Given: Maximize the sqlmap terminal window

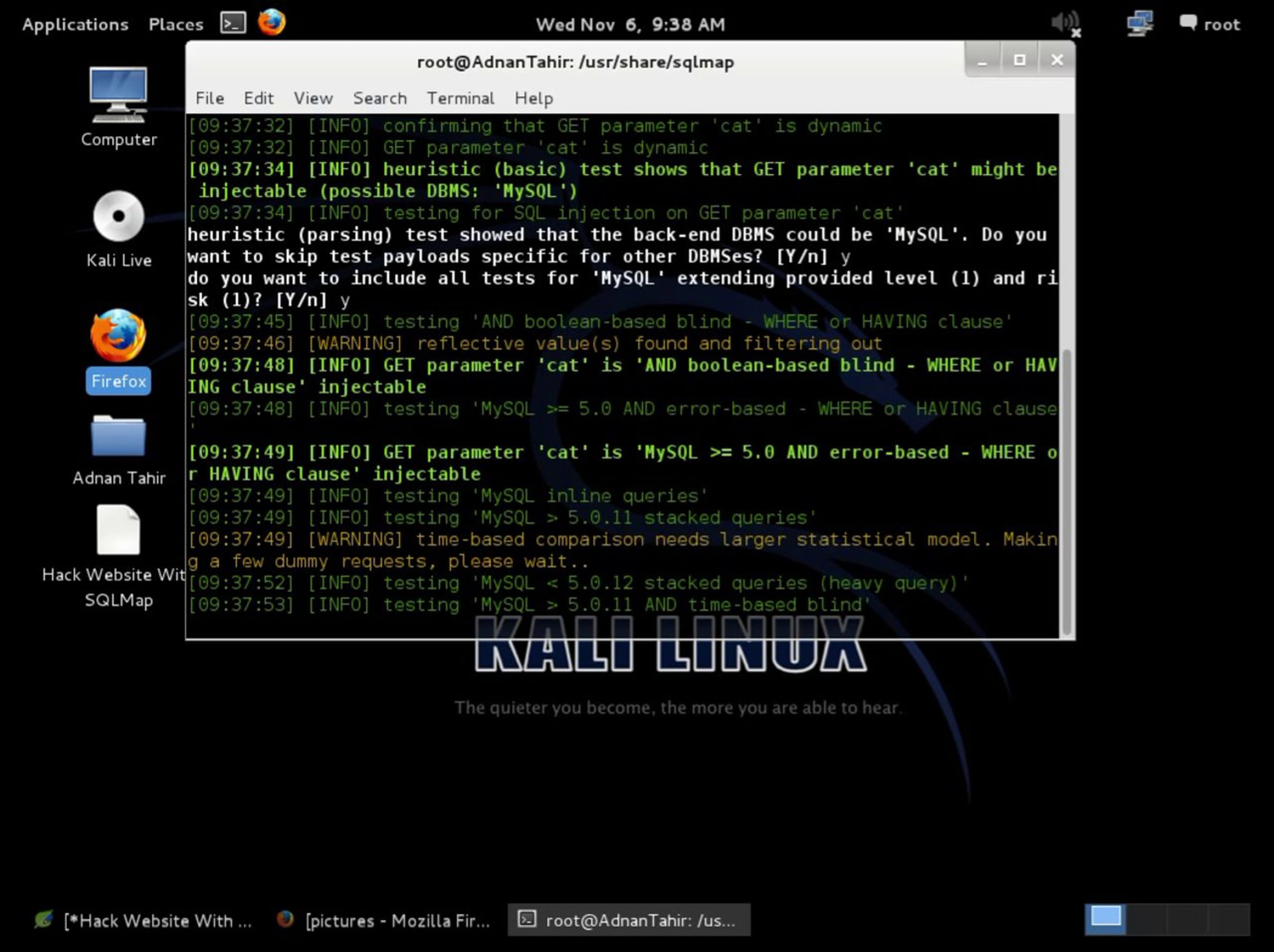Looking at the screenshot, I should point(1019,60).
